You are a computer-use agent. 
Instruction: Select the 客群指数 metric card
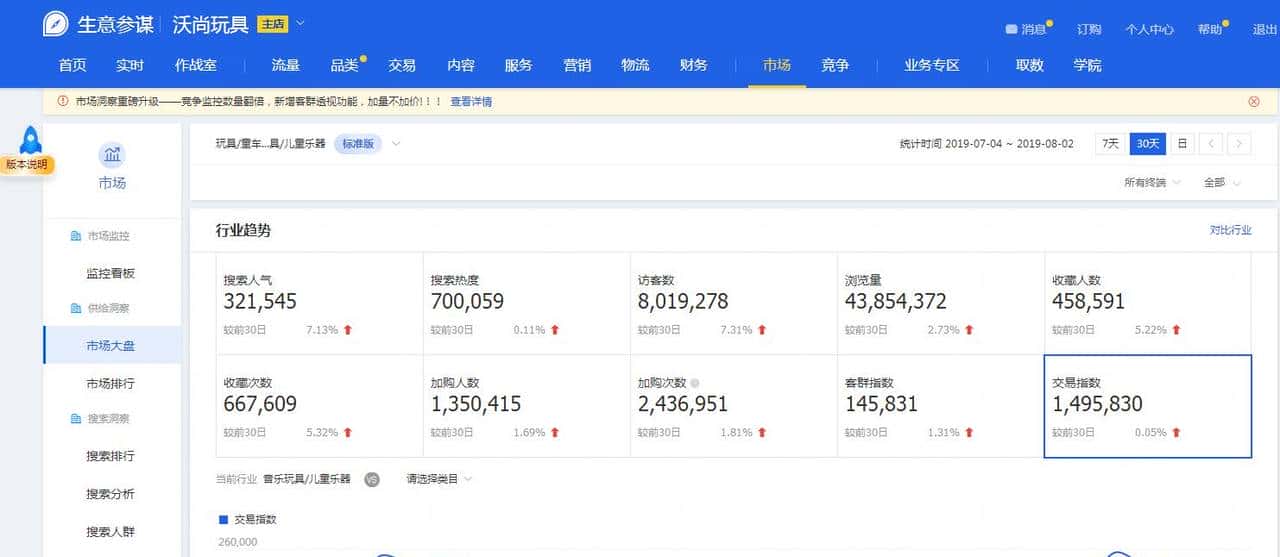click(x=940, y=406)
